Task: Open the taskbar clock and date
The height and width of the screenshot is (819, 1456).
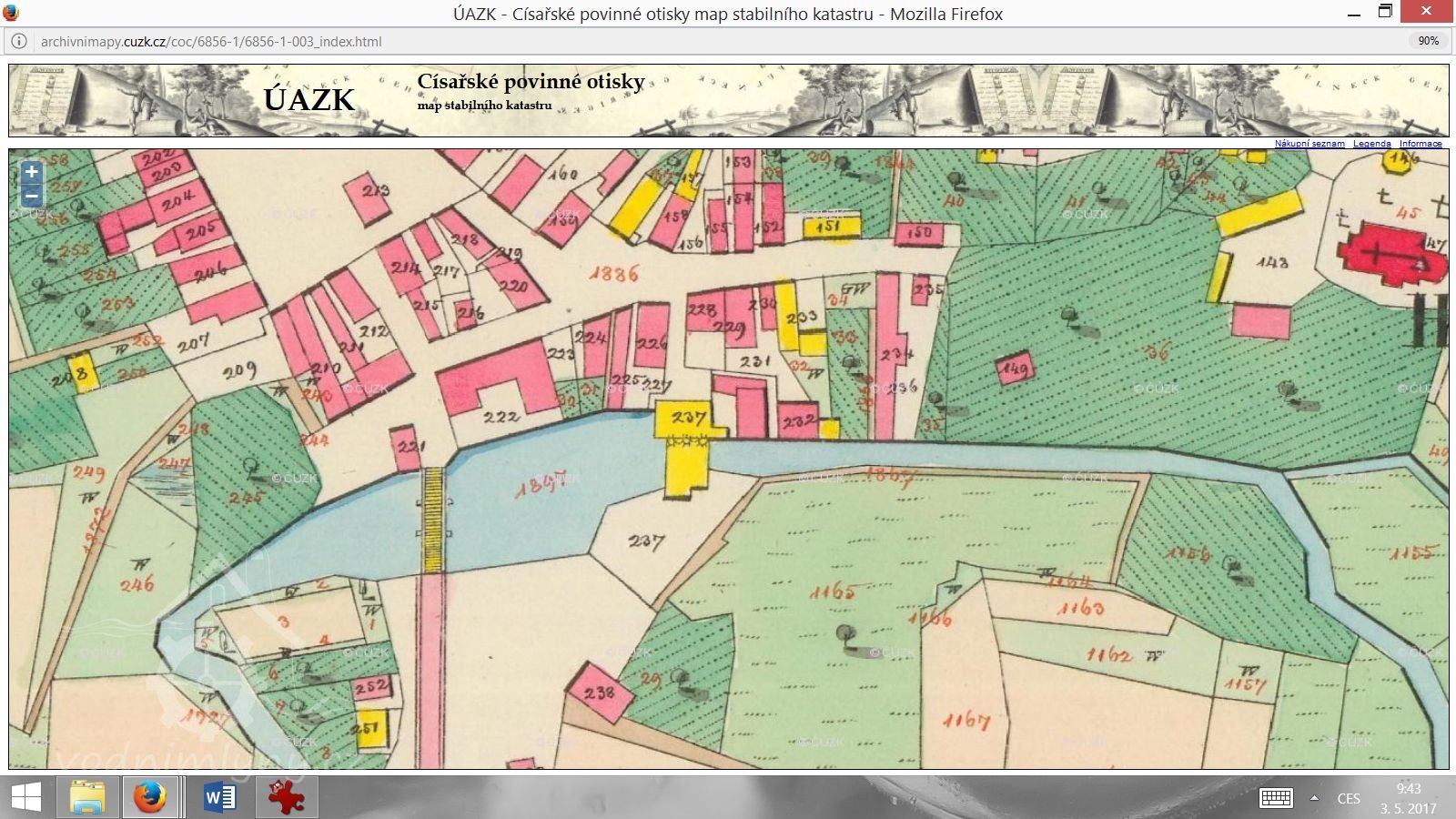Action: (x=1408, y=798)
